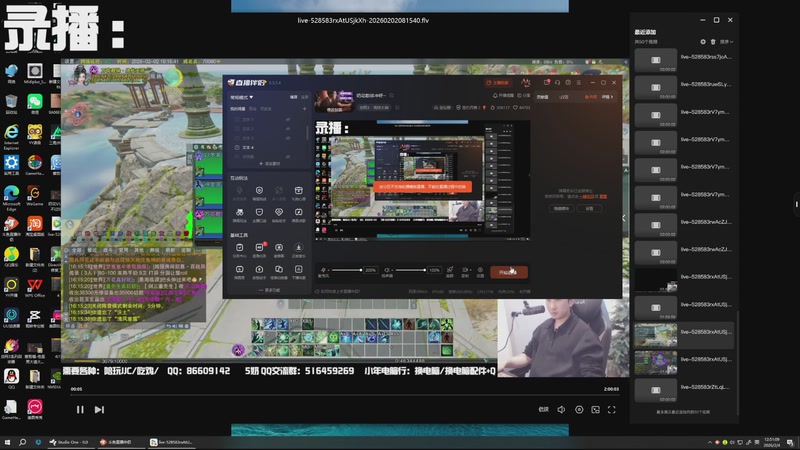This screenshot has width=800, height=450.
Task: Select the purple game thumbnail in the playlist
Action: click(656, 363)
